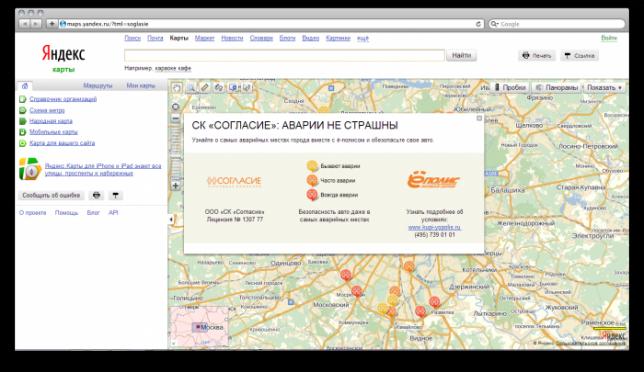Click the reload icon in address bar
Screen dimensions: 644x372
[478, 24]
